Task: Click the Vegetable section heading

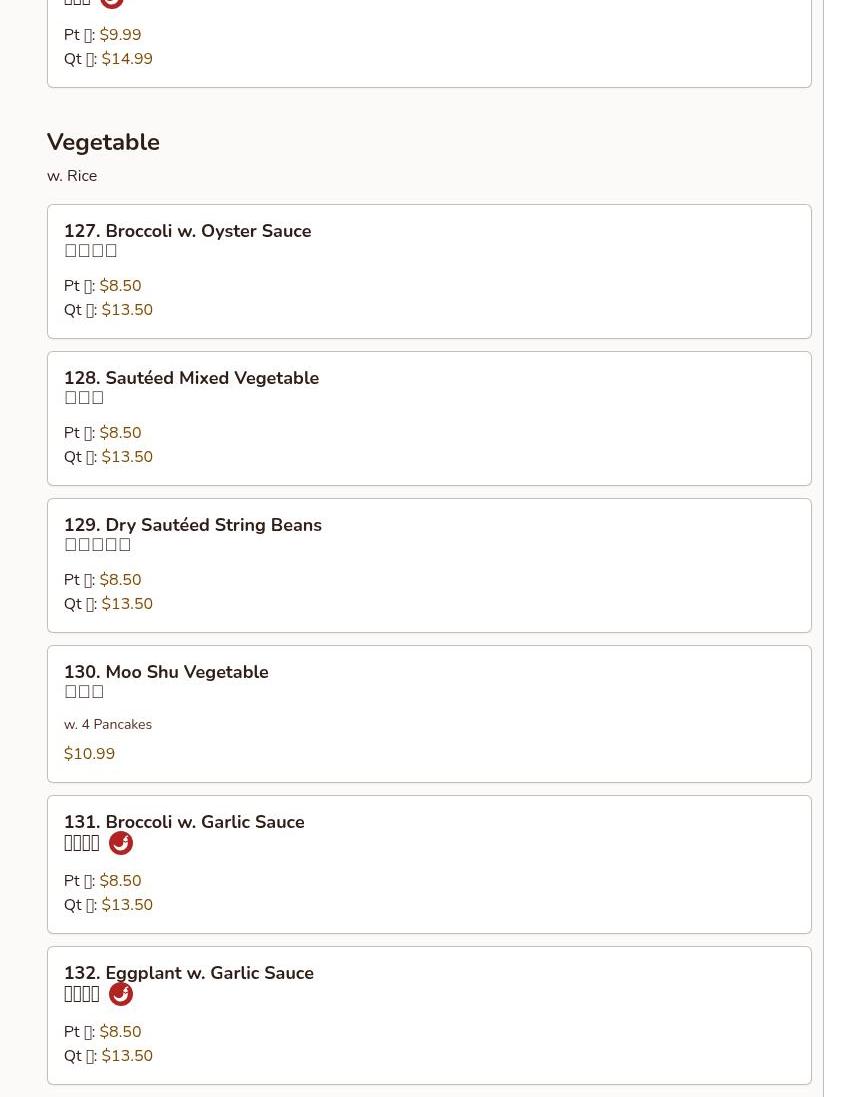Action: (103, 142)
